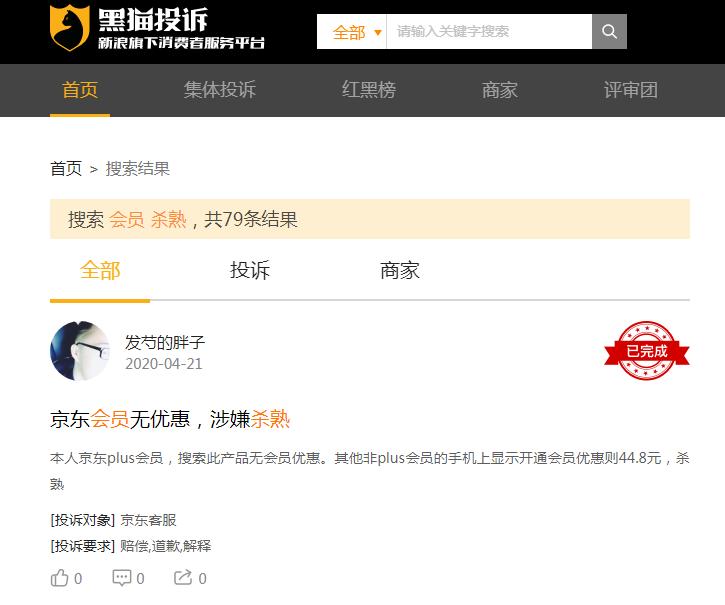Open user avatar of 发芍的胖子
The height and width of the screenshot is (605, 725).
[x=80, y=351]
